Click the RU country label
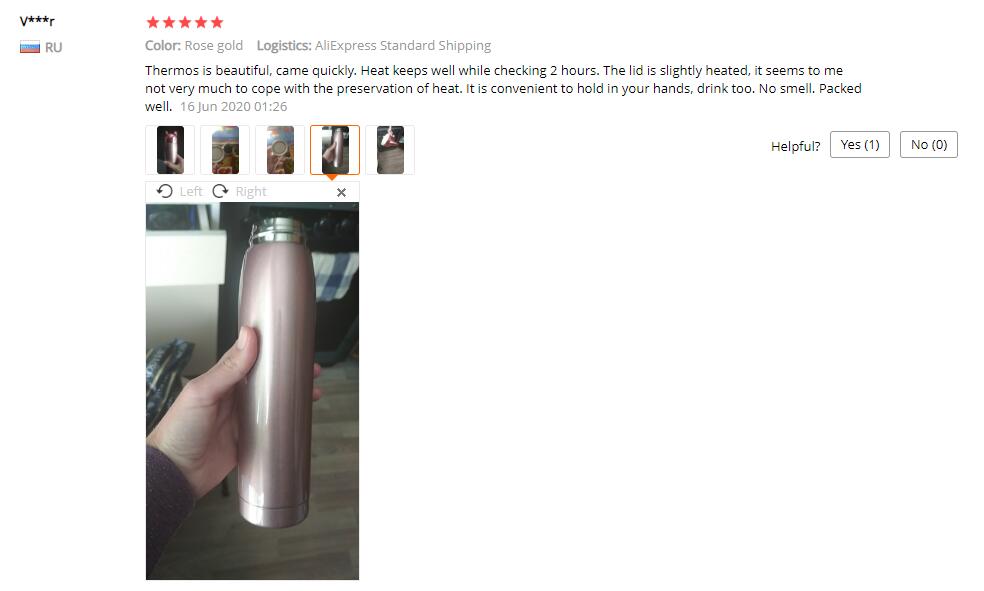The image size is (984, 591). tap(53, 48)
